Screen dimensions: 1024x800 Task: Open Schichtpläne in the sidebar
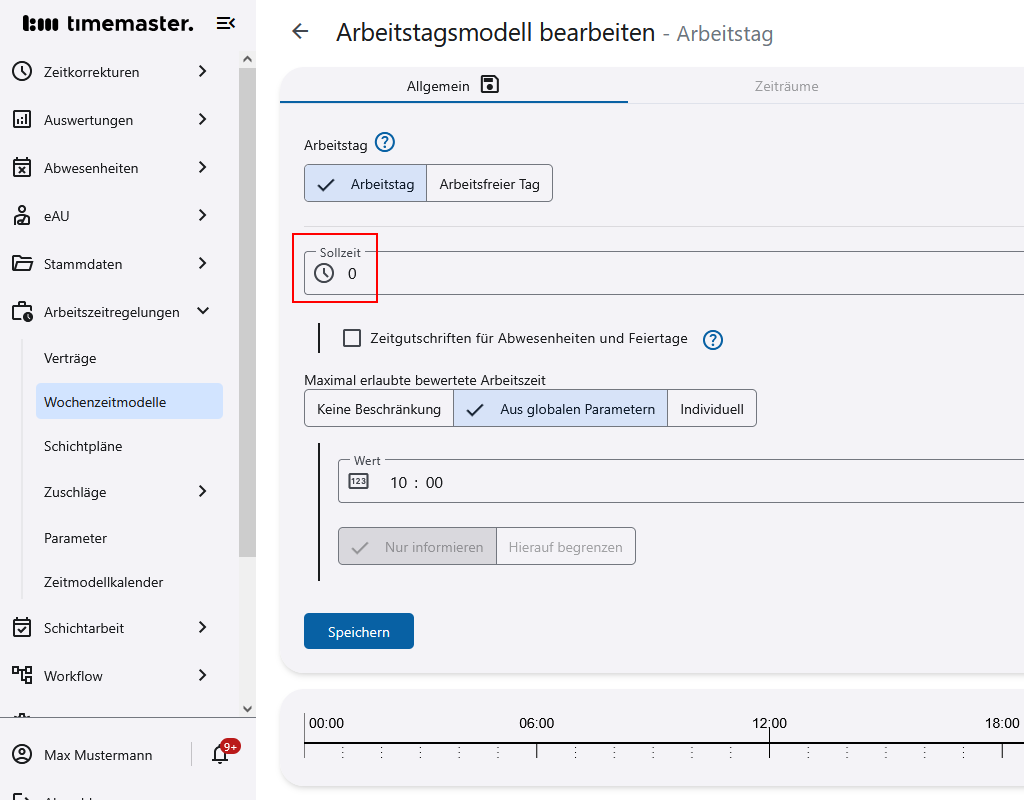[83, 446]
